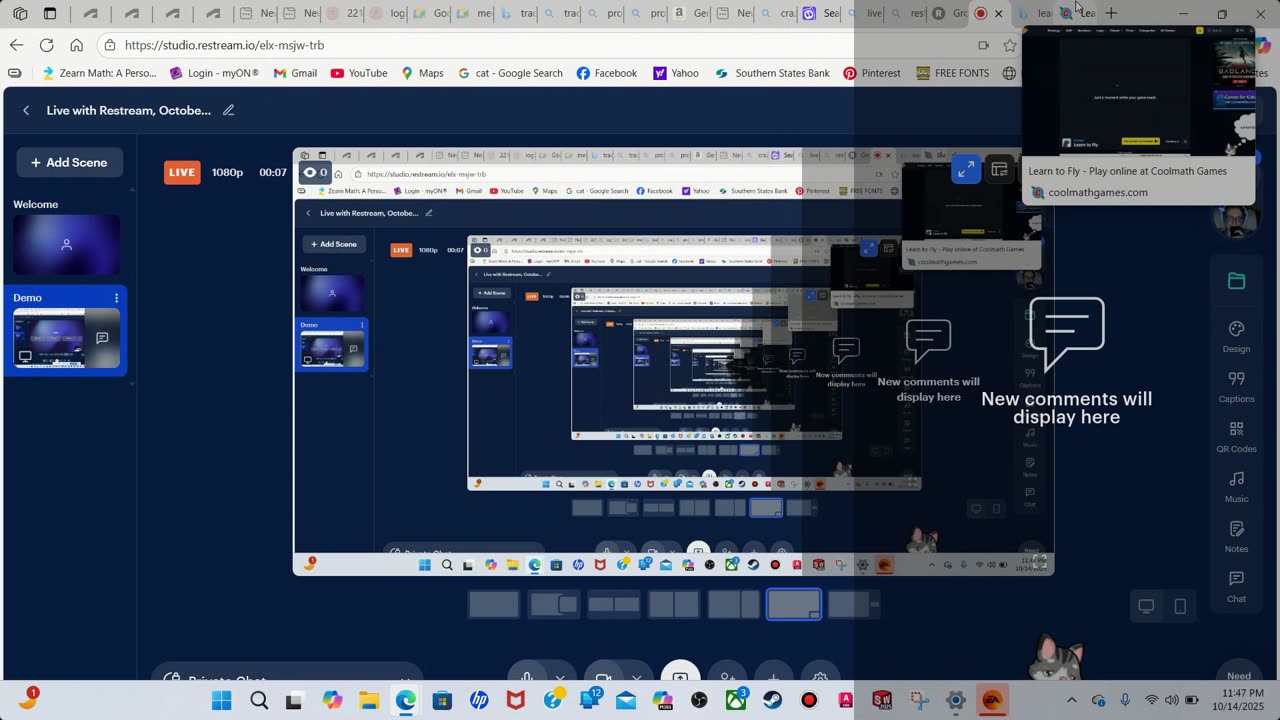Click the pencil icon to rename the stream
The height and width of the screenshot is (720, 1280).
228,110
